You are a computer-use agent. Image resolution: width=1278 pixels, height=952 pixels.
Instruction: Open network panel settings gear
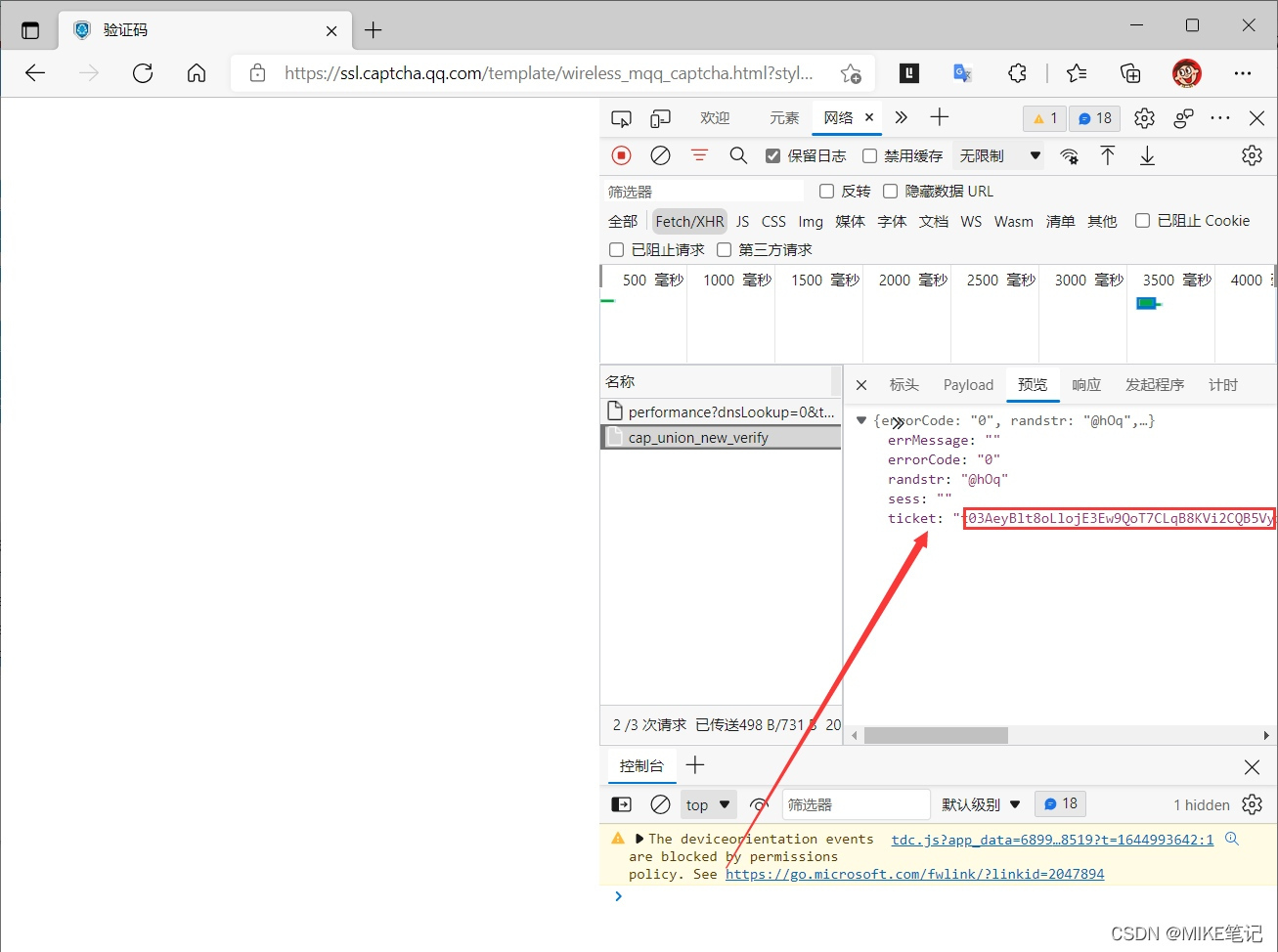point(1252,155)
